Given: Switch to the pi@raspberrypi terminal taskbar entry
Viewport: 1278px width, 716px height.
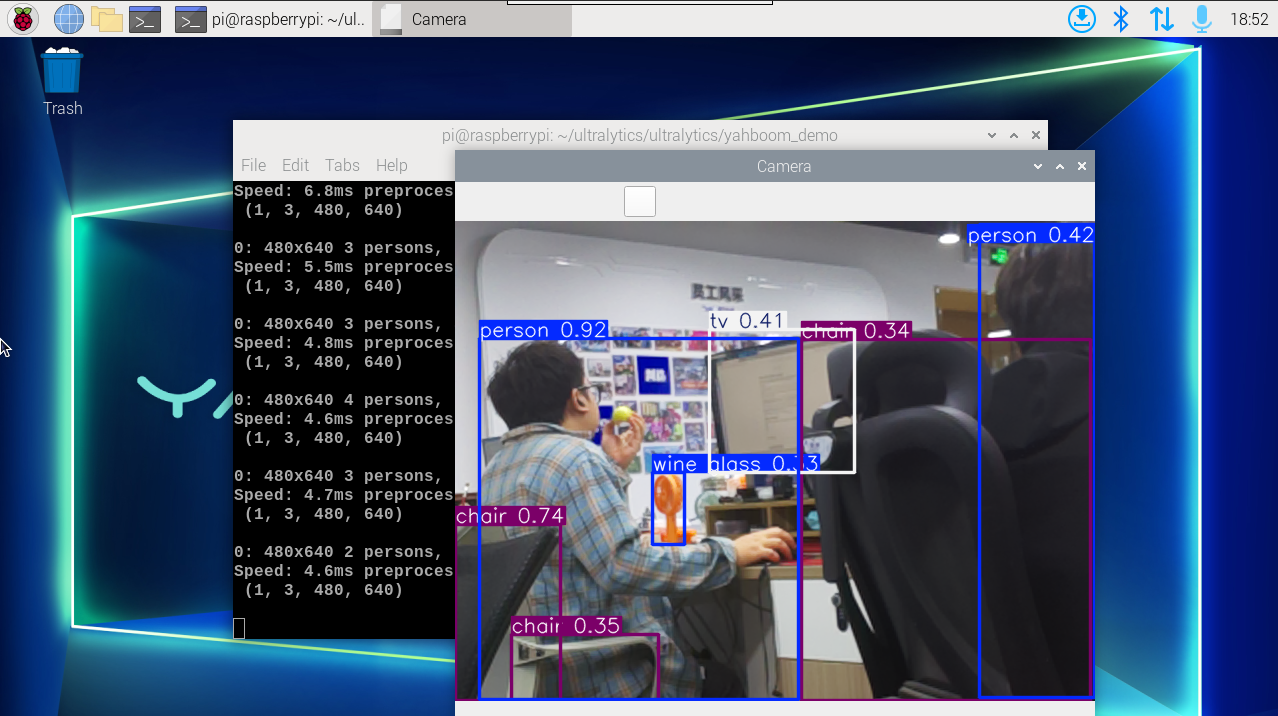Looking at the screenshot, I should point(269,19).
